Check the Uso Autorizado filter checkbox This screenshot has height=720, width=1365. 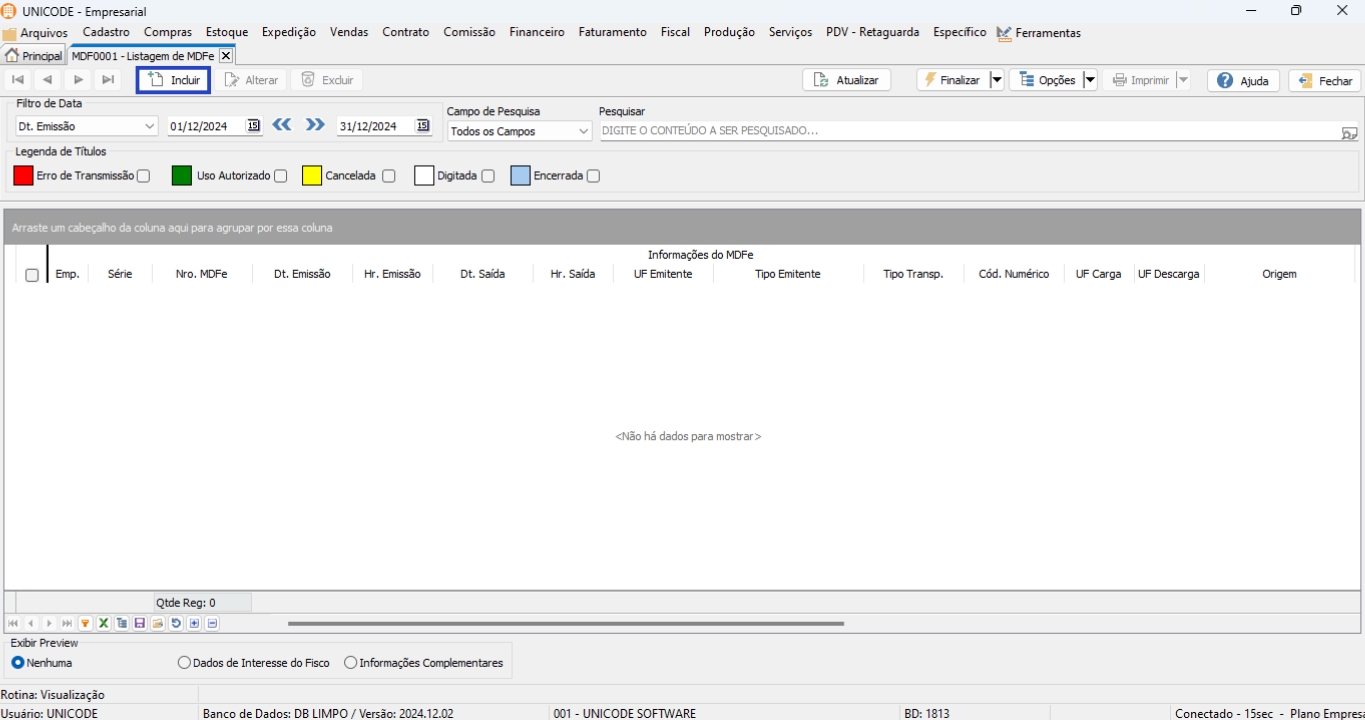coord(281,176)
